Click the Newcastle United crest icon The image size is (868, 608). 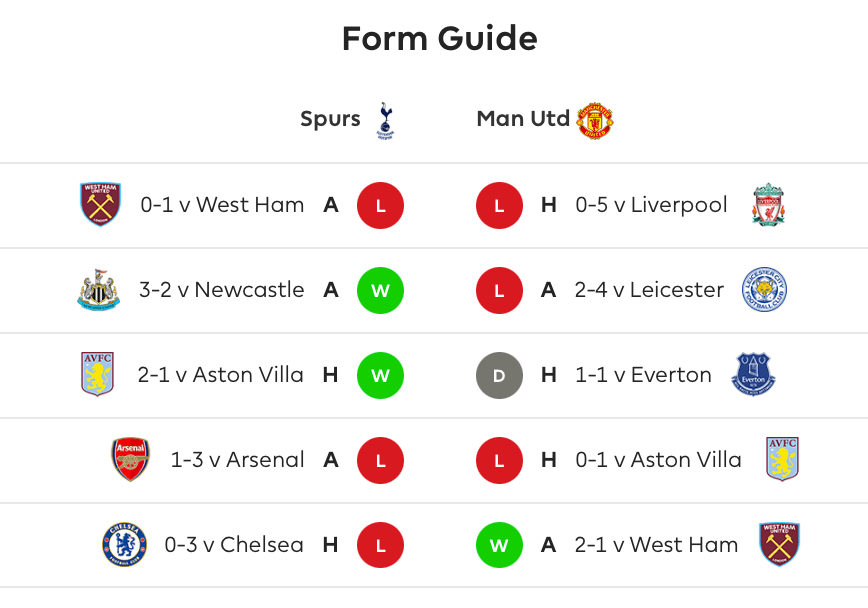click(x=98, y=290)
